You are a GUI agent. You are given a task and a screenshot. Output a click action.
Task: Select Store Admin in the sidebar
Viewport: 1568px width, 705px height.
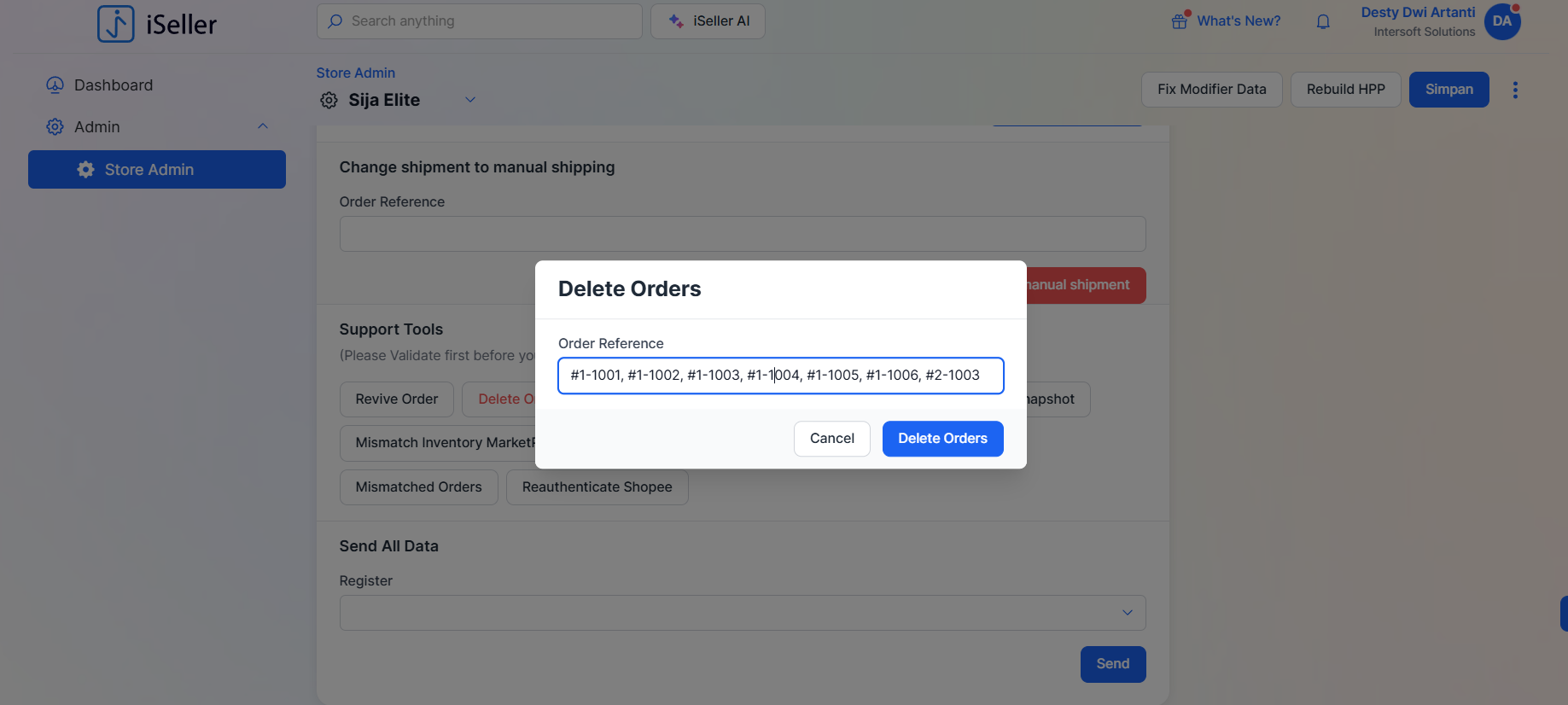[x=157, y=170]
